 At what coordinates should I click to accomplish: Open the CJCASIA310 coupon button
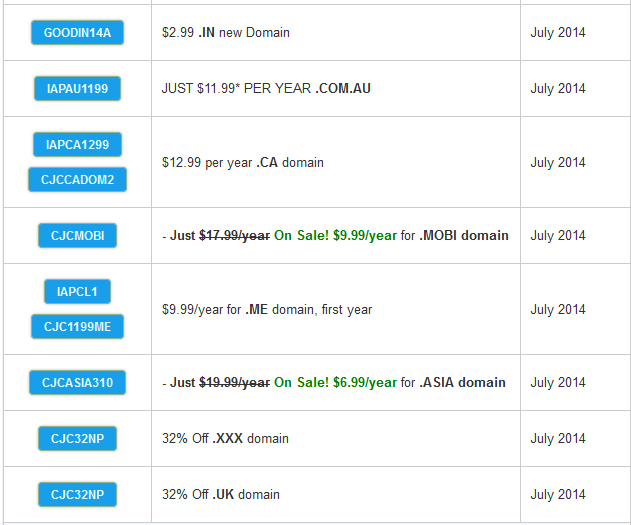click(77, 382)
